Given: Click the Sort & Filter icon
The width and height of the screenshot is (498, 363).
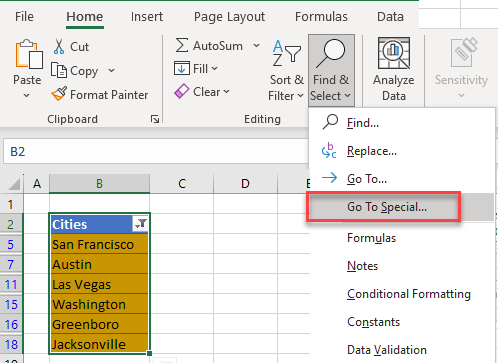Looking at the screenshot, I should (x=286, y=53).
